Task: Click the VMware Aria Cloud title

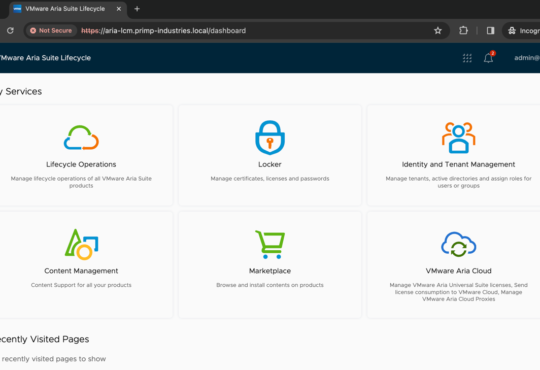Action: coord(458,271)
